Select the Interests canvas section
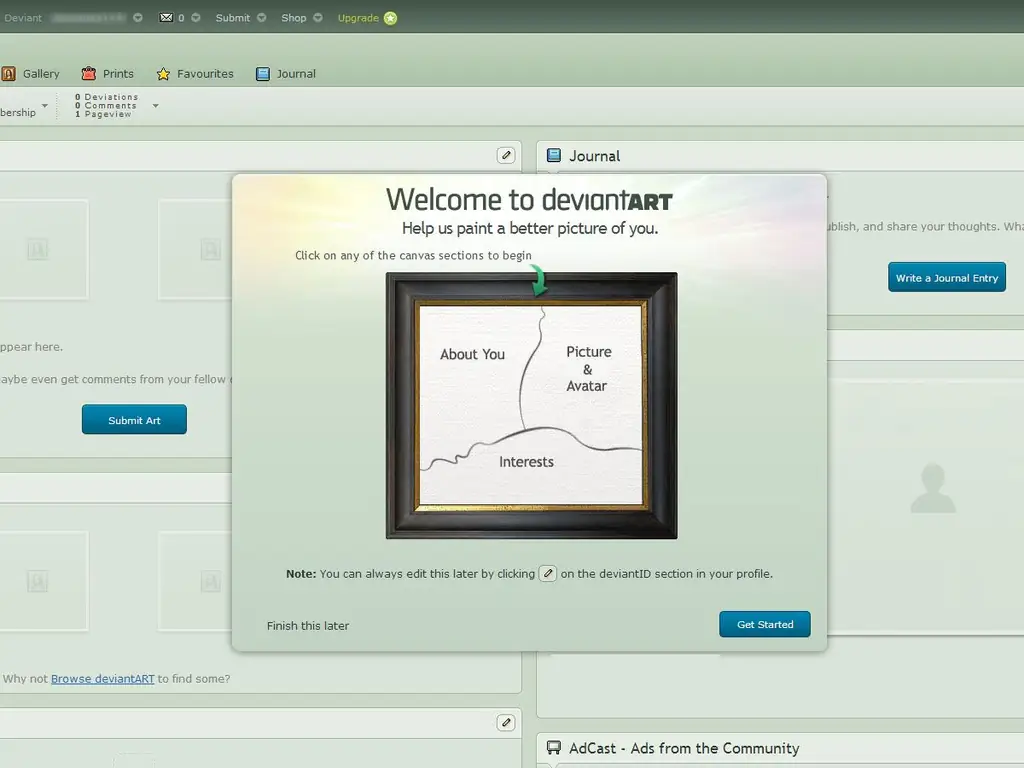 point(526,462)
